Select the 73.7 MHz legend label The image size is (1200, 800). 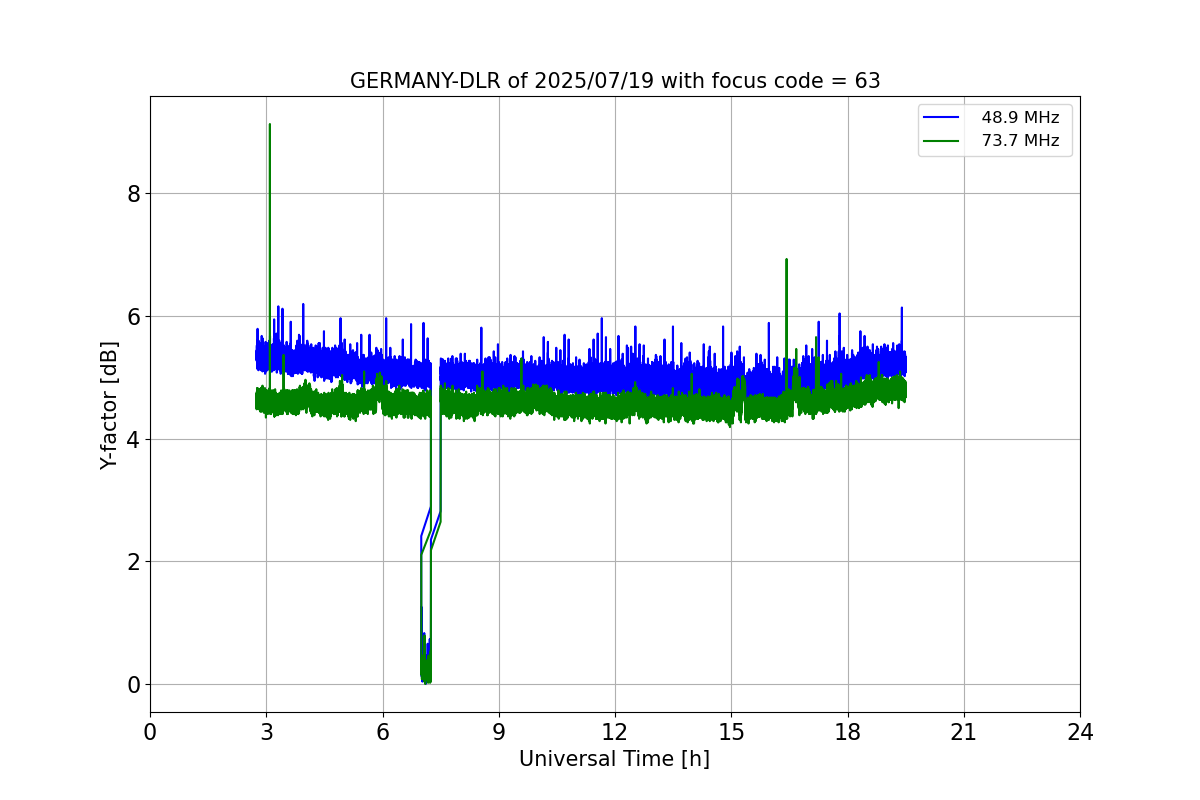[x=1020, y=141]
